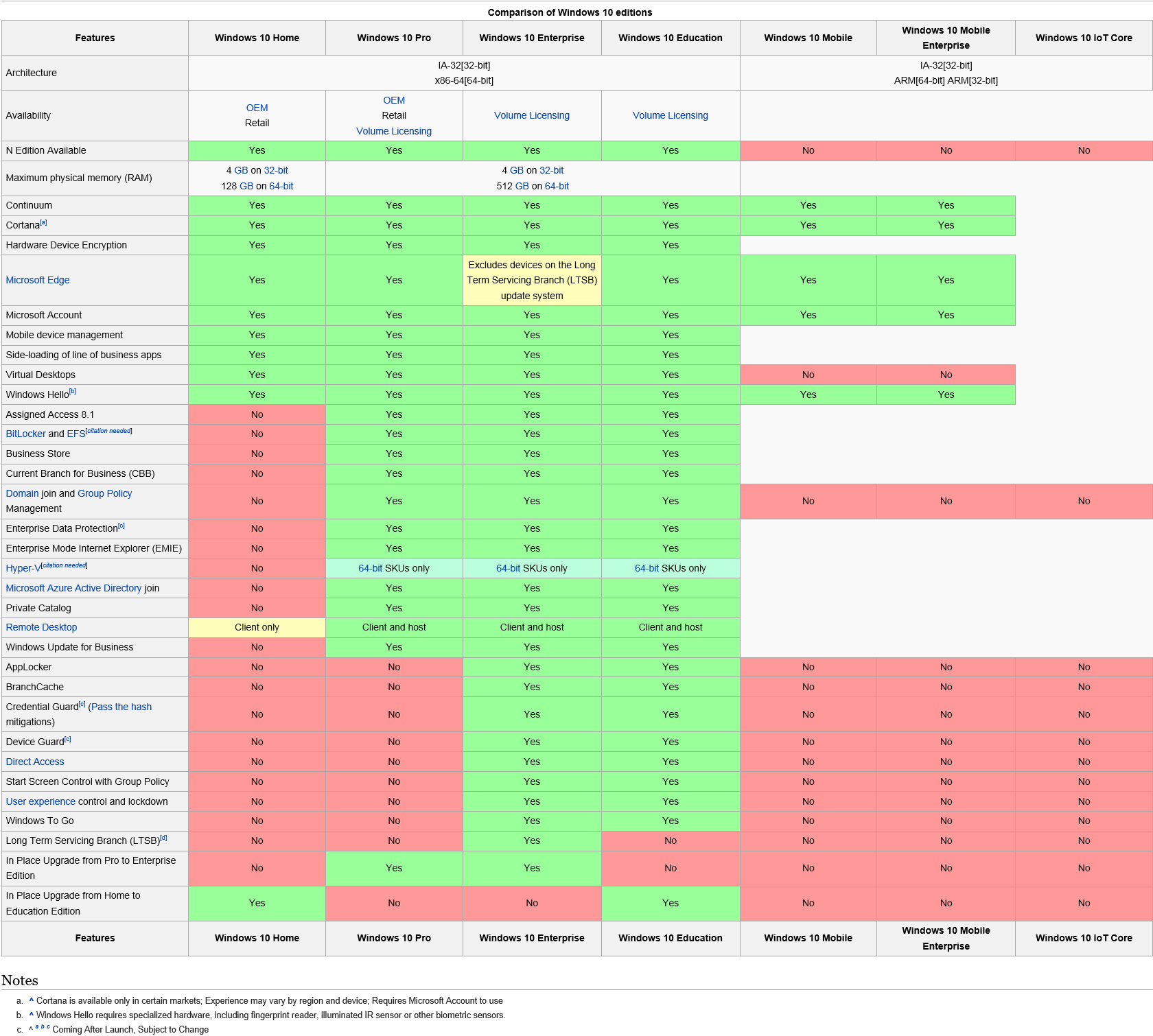Click the GB link in '128 GB on 64-bit'
This screenshot has width=1153, height=1036.
[x=246, y=186]
